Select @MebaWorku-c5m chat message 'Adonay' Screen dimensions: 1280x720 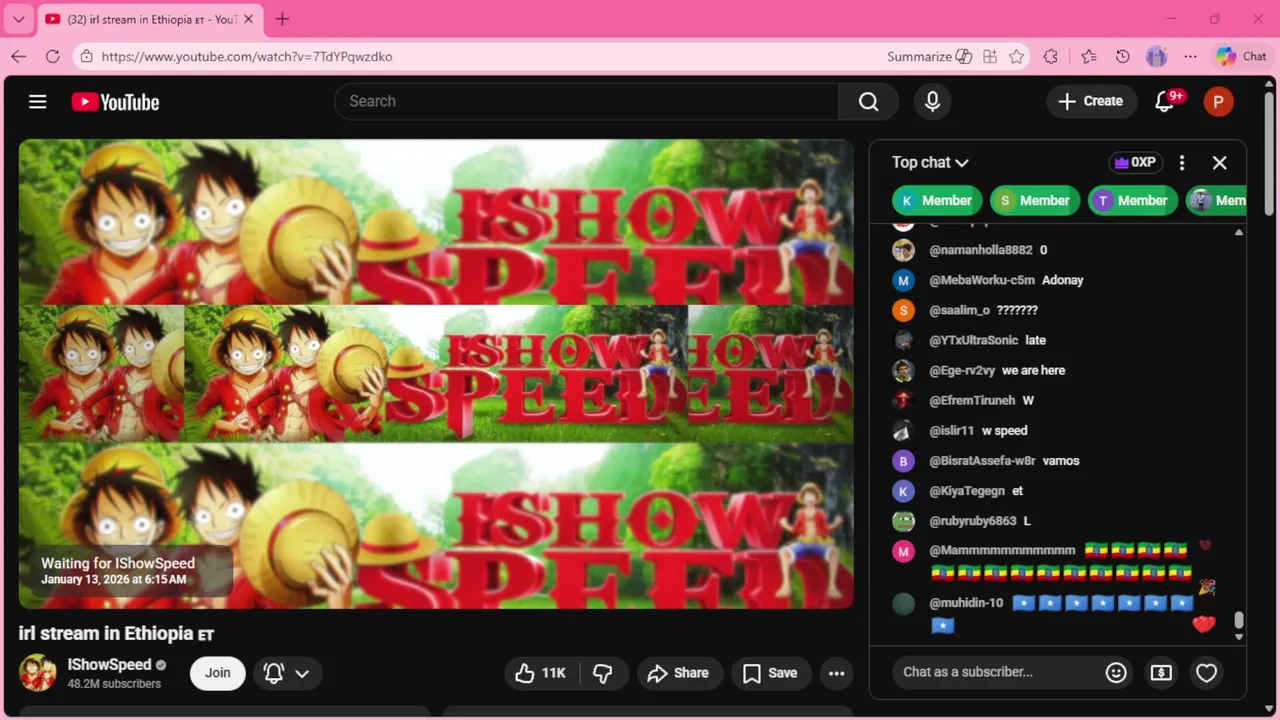pyautogui.click(x=1062, y=280)
